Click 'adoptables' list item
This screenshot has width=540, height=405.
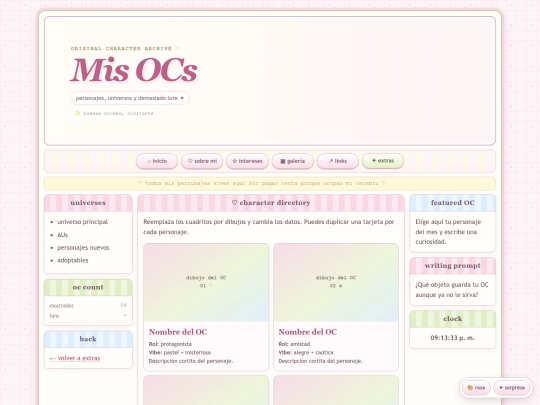click(73, 260)
